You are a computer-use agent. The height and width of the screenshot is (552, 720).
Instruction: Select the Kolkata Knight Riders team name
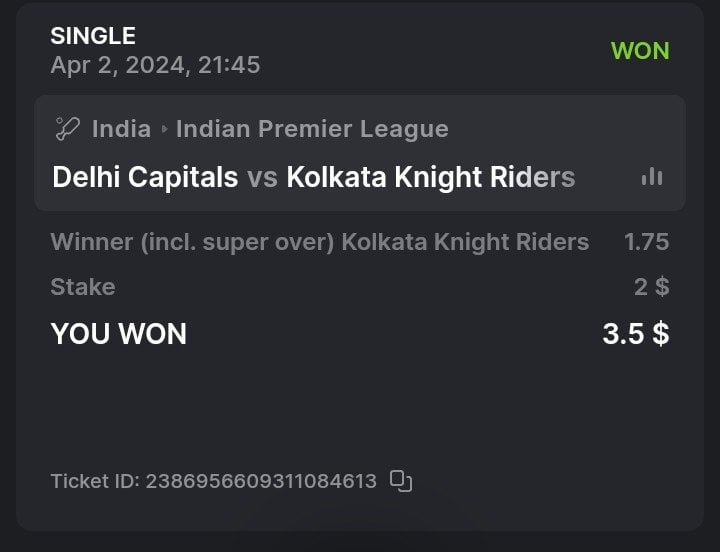[430, 178]
